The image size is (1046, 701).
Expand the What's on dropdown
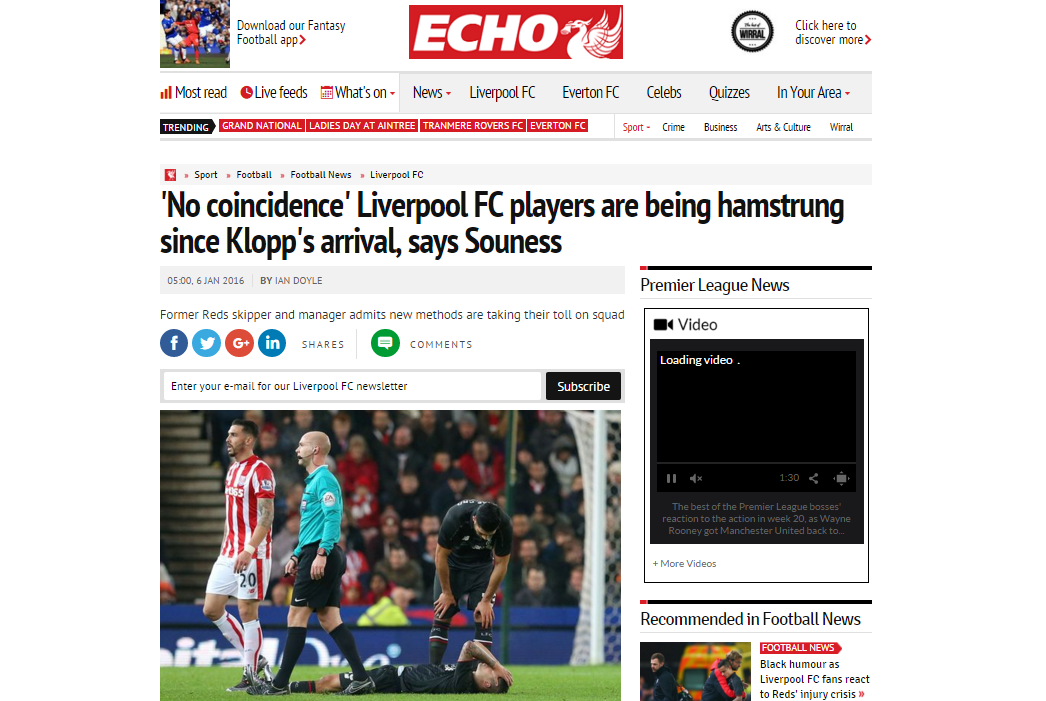[x=358, y=93]
